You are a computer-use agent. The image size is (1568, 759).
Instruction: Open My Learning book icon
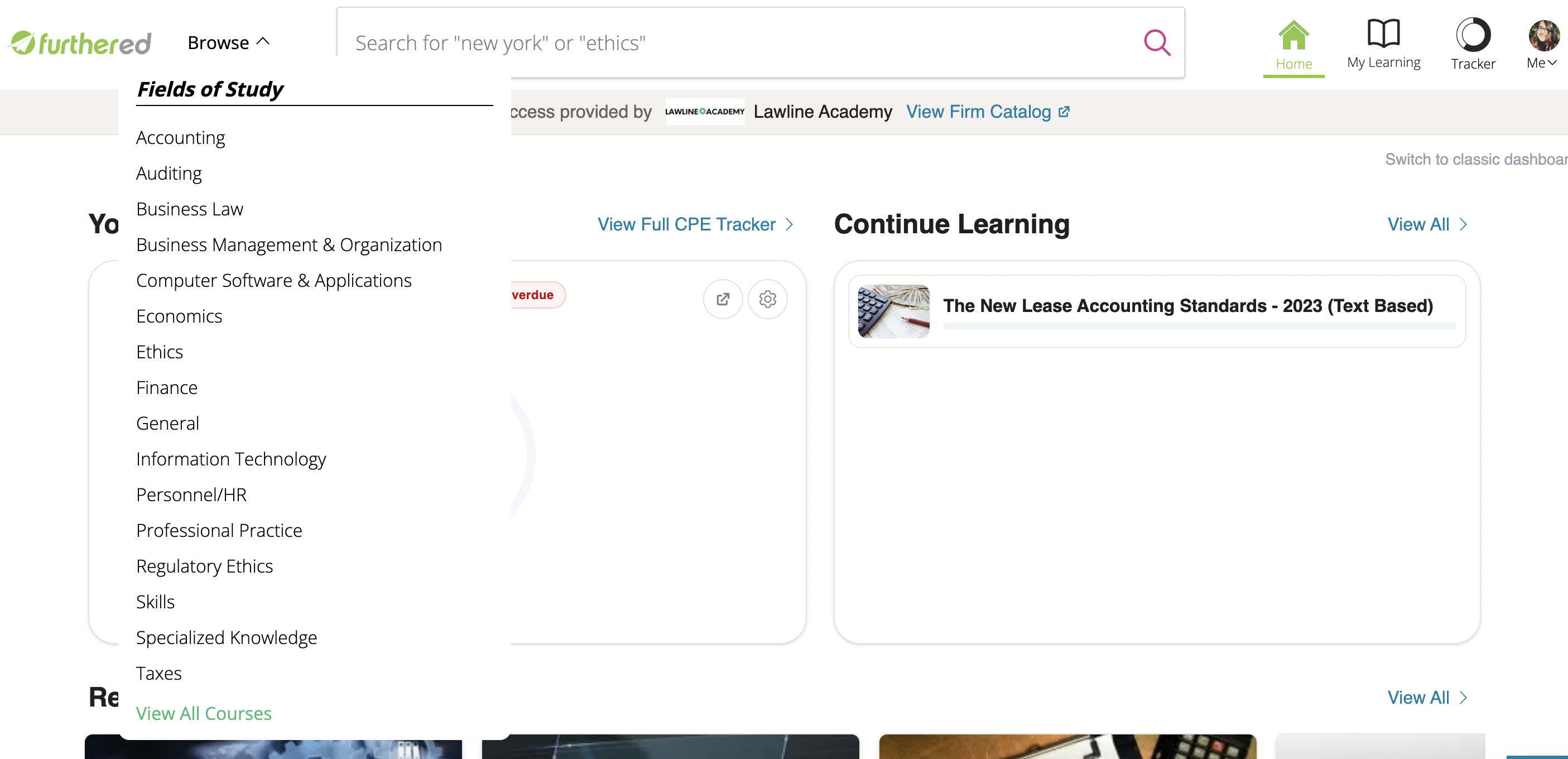click(1383, 33)
